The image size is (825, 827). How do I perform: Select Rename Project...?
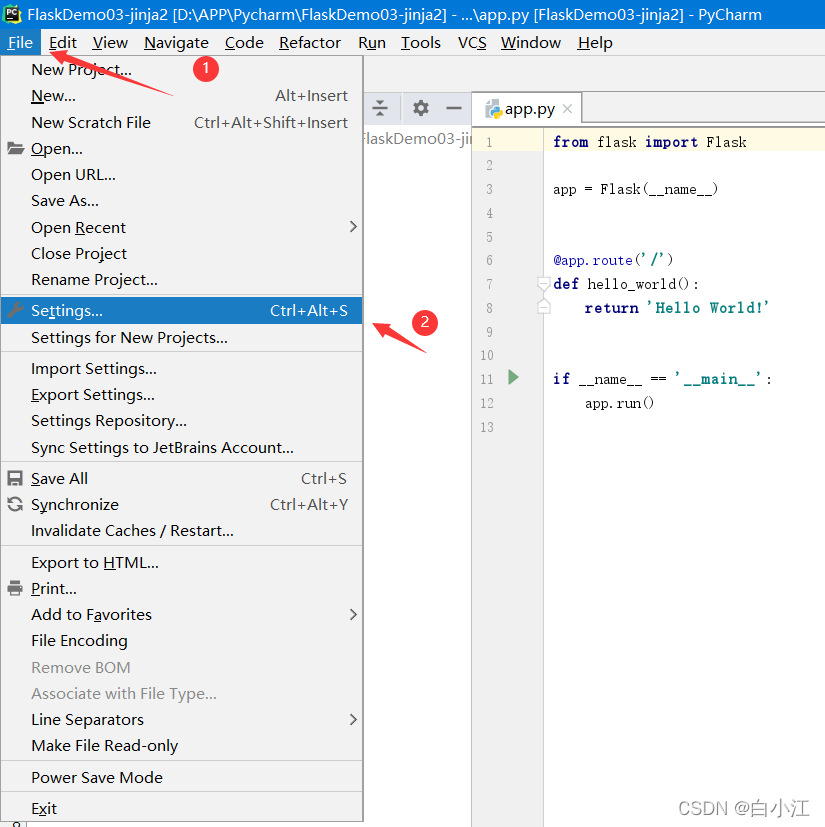tap(181, 280)
